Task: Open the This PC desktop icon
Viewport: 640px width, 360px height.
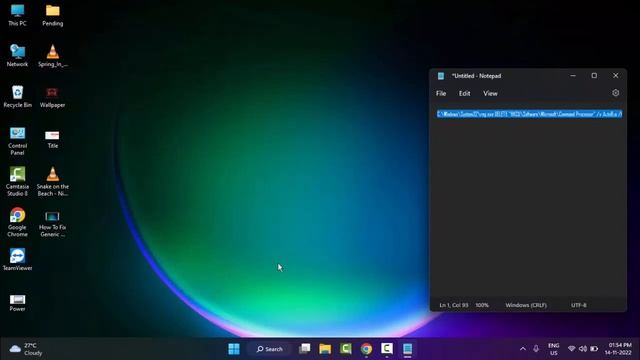Action: coord(17,15)
